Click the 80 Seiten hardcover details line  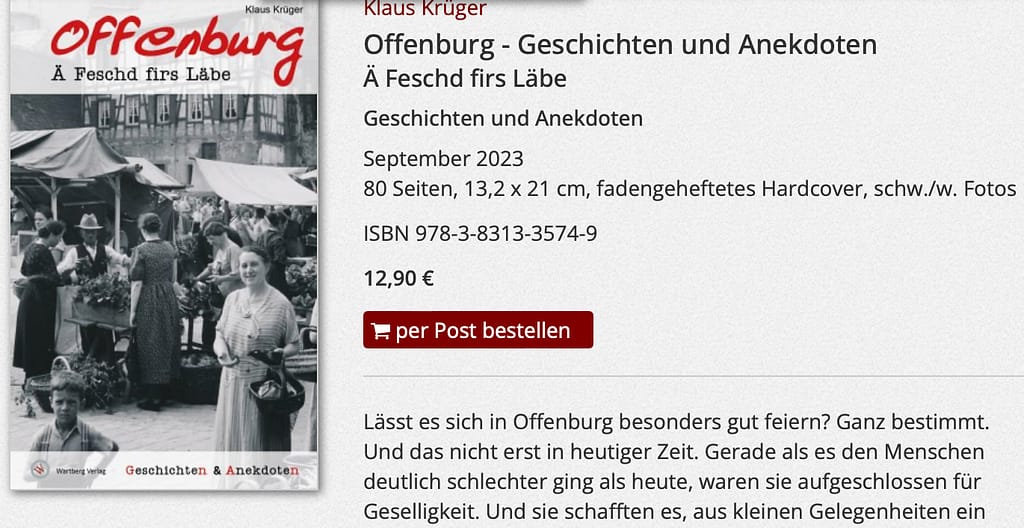pyautogui.click(x=690, y=190)
